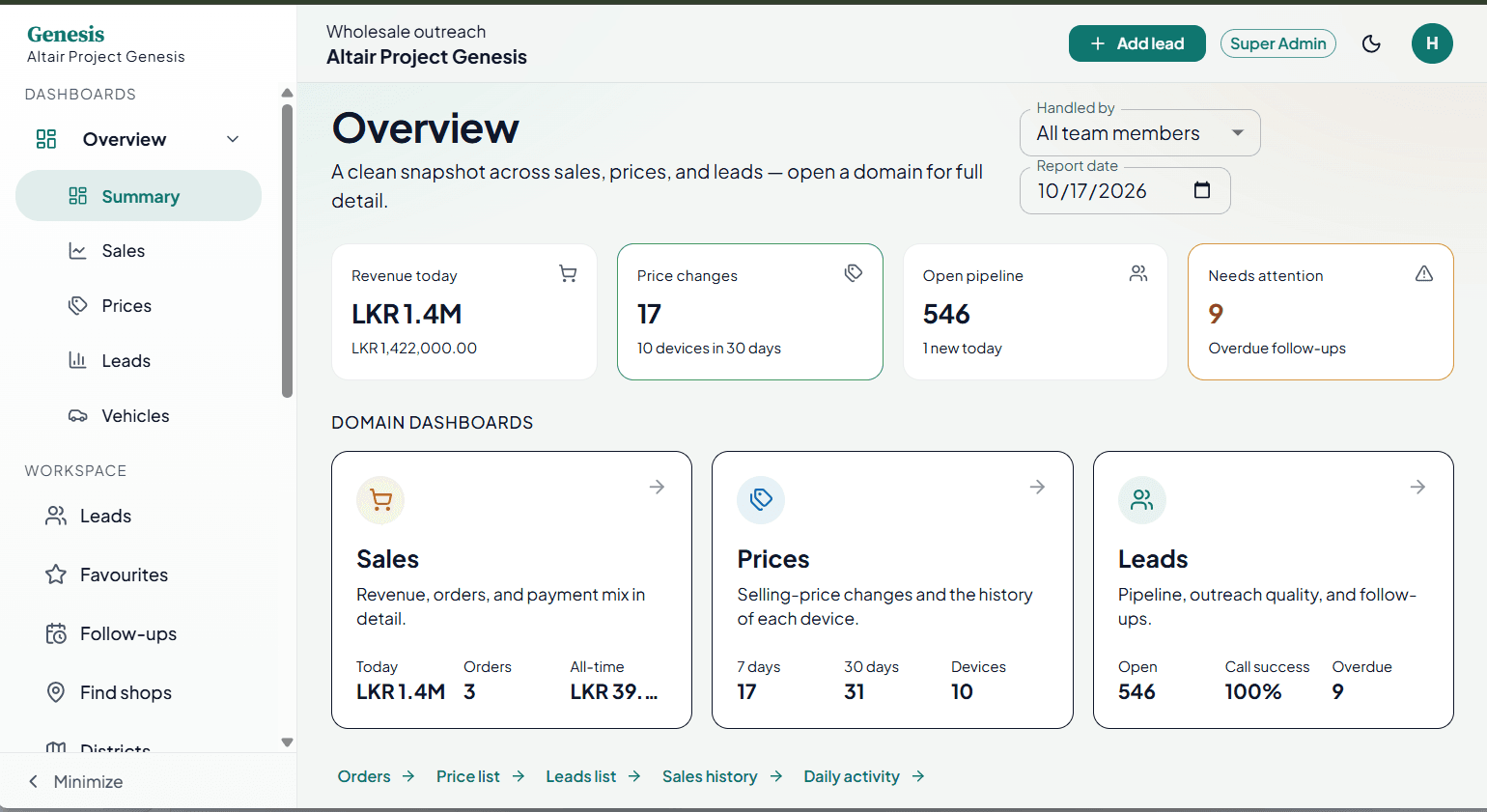
Task: Open the user avatar H menu
Action: (1432, 43)
